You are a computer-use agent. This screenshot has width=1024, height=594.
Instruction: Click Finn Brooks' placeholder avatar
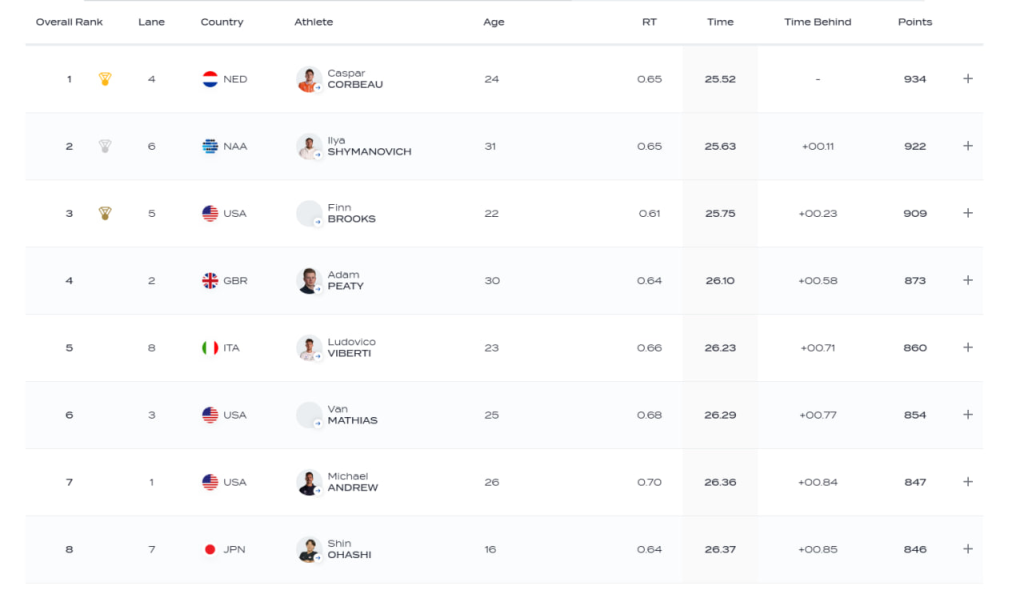click(308, 213)
